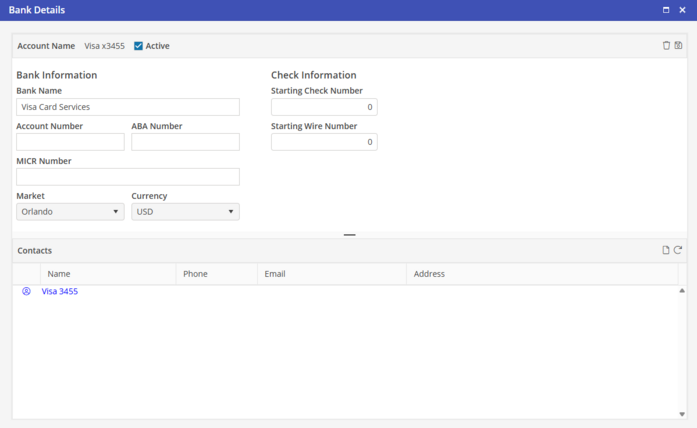Screen dimensions: 697x428
Task: Click the delete trash icon for the account
Action: click(x=667, y=46)
